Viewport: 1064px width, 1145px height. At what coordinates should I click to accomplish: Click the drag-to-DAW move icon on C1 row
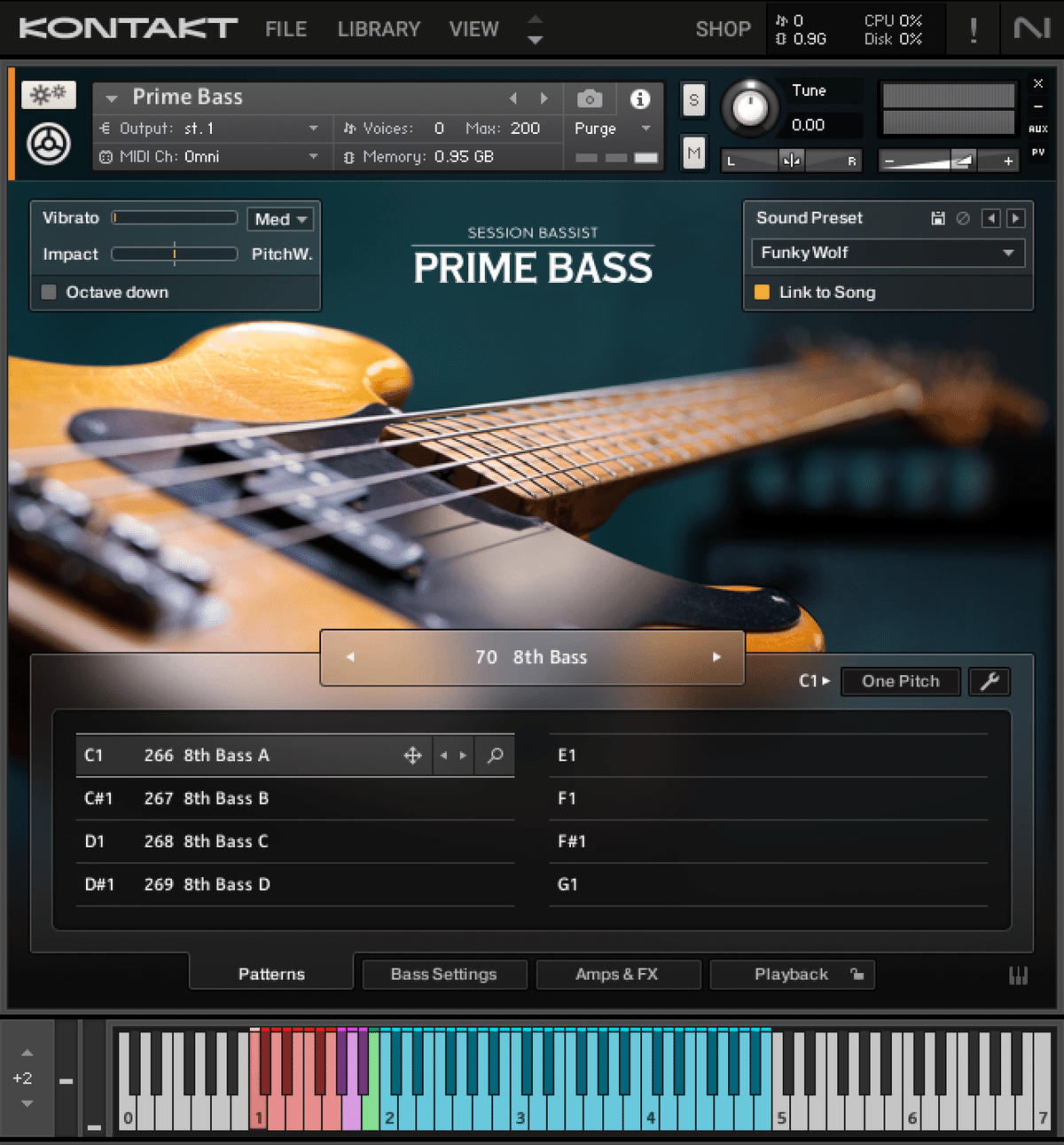click(412, 756)
